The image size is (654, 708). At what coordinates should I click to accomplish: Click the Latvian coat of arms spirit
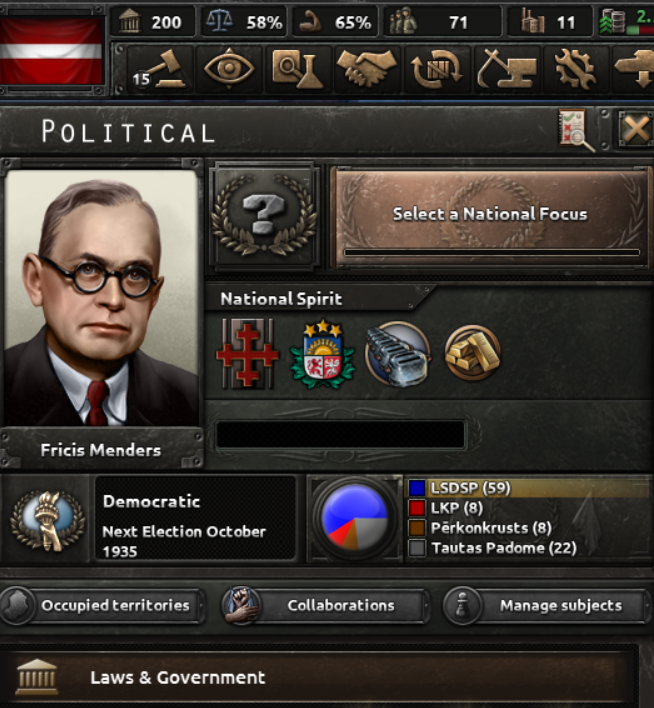click(x=322, y=354)
